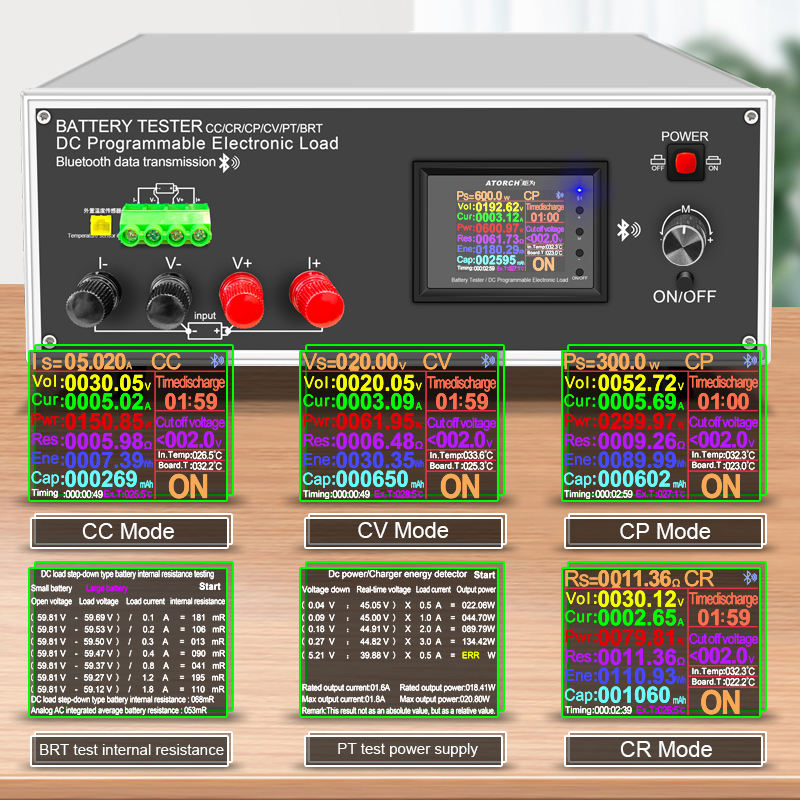Toggle the ON indicator in the CV screen

point(460,487)
